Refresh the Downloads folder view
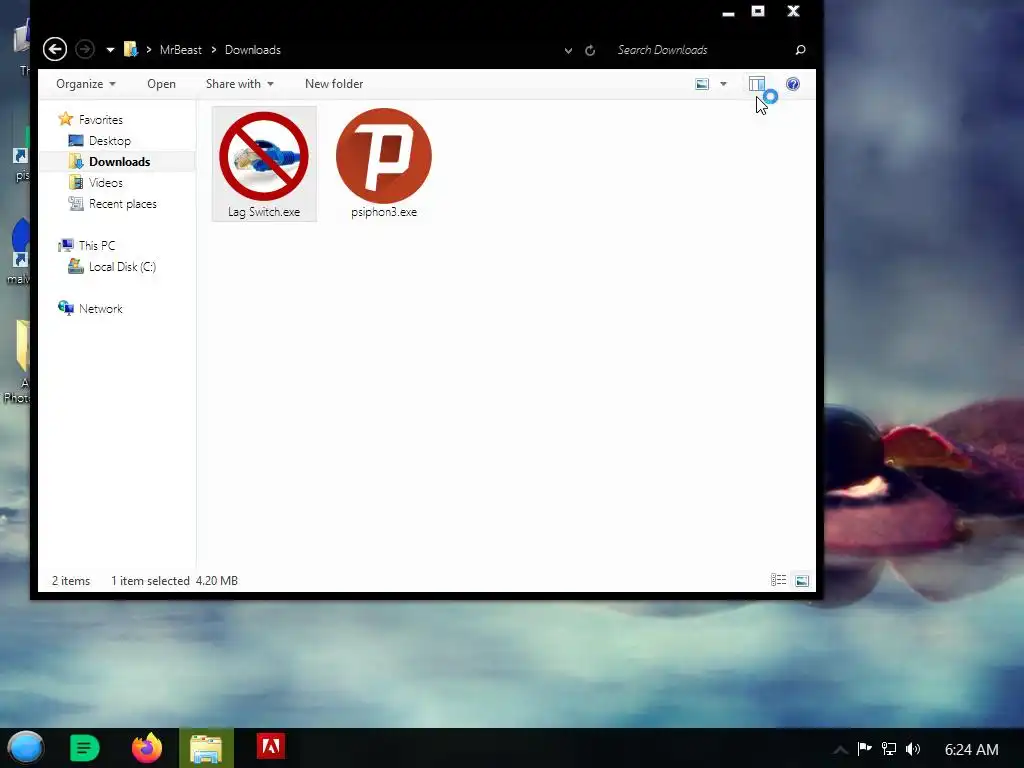The height and width of the screenshot is (768, 1024). 590,50
